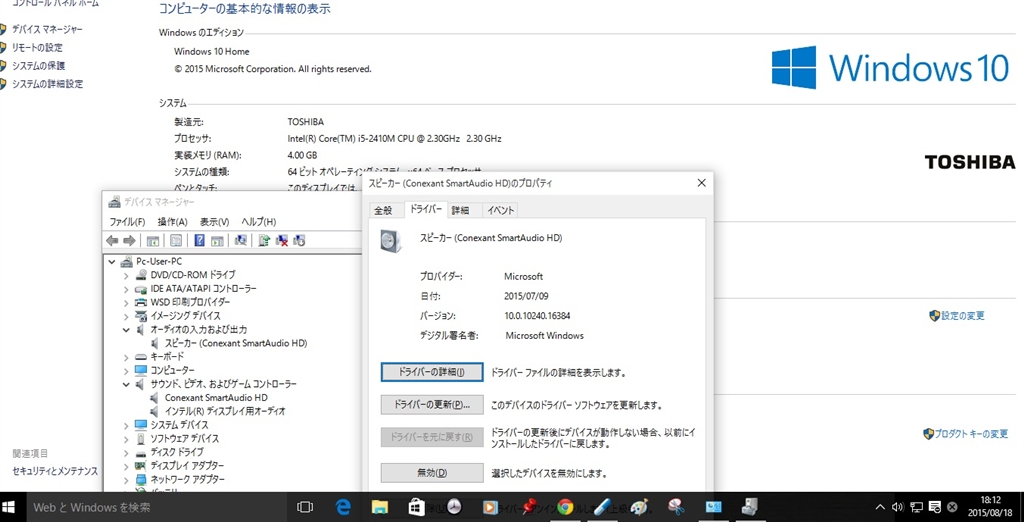Expand the ネットワーク アダプター node

(127, 479)
